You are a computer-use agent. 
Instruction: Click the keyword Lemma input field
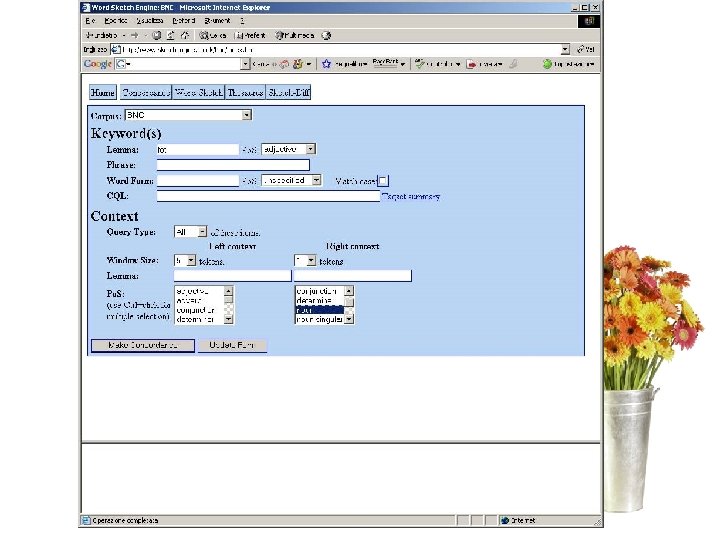pyautogui.click(x=198, y=150)
